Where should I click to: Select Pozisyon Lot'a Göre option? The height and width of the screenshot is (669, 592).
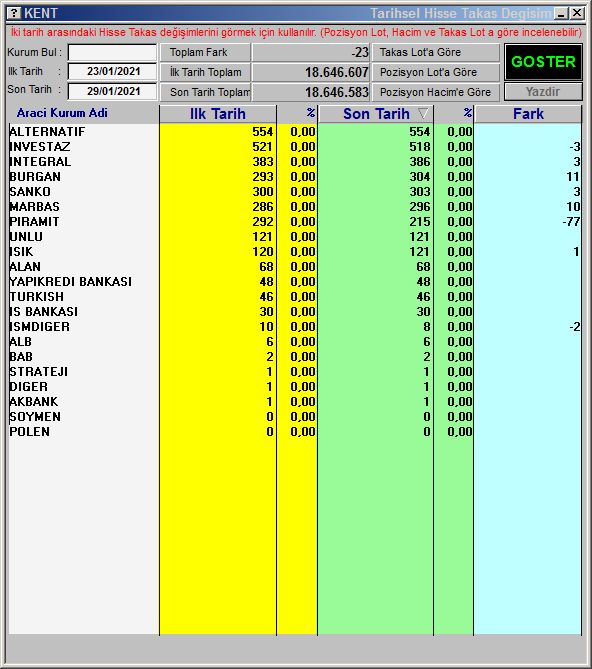point(435,72)
